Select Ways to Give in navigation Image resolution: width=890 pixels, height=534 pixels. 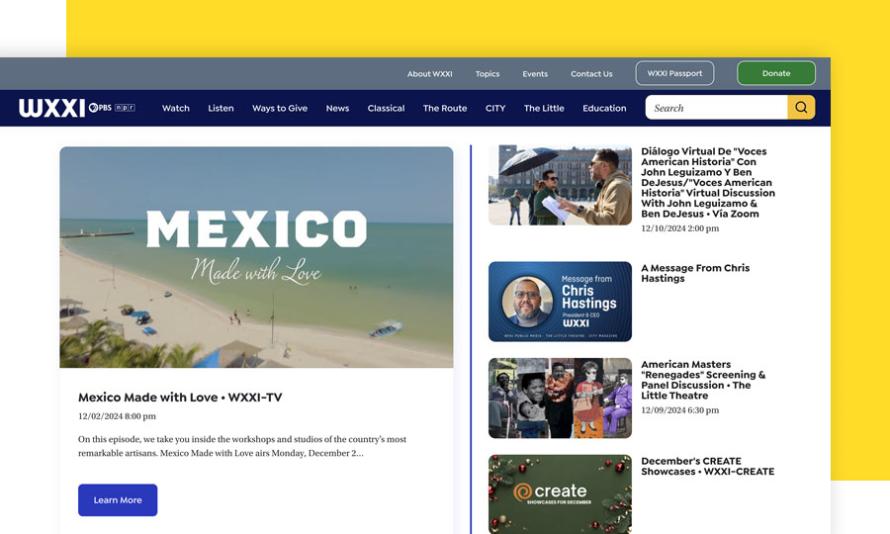[280, 108]
